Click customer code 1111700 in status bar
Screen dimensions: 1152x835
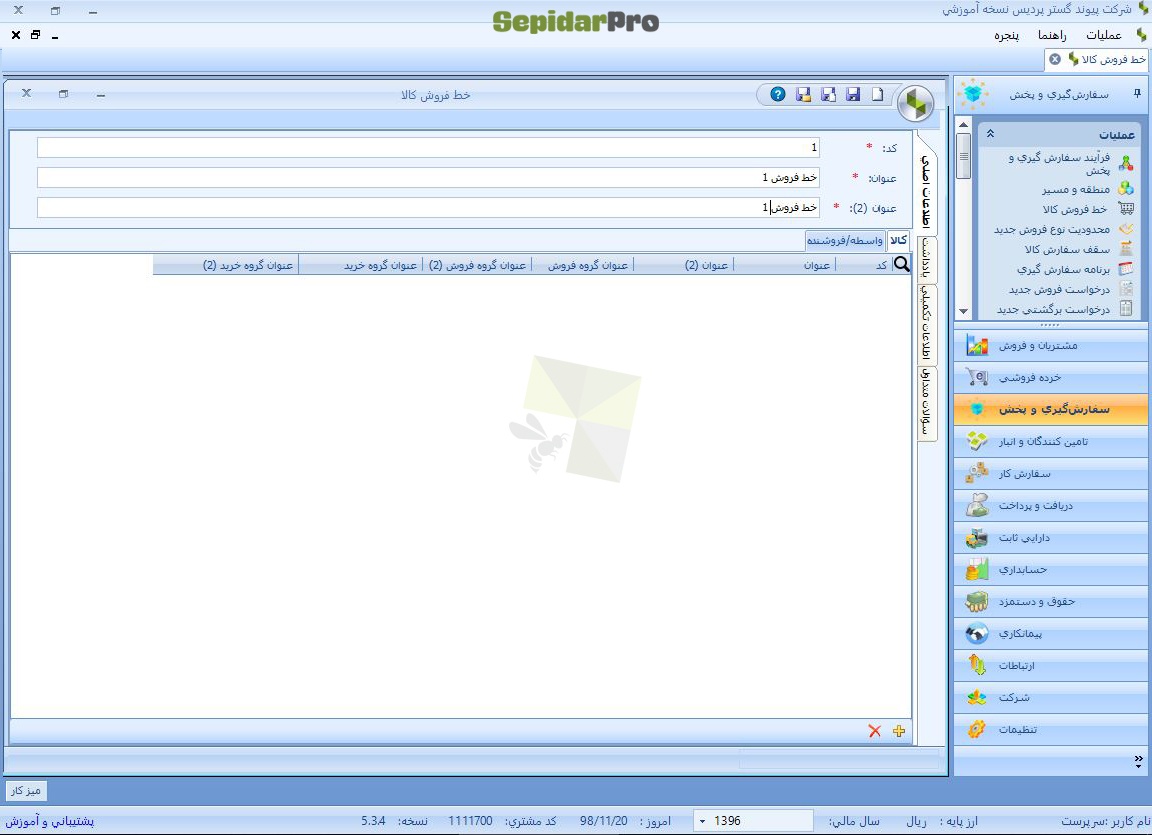(x=470, y=821)
